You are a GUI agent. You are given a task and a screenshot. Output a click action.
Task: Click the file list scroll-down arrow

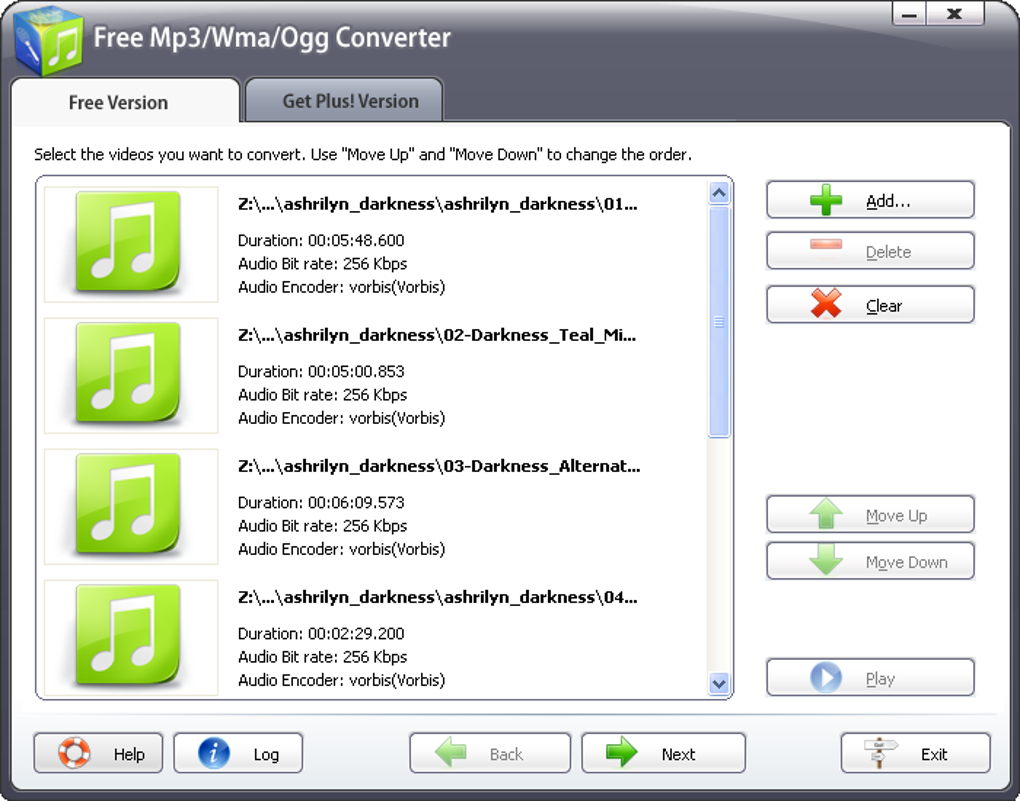click(719, 684)
